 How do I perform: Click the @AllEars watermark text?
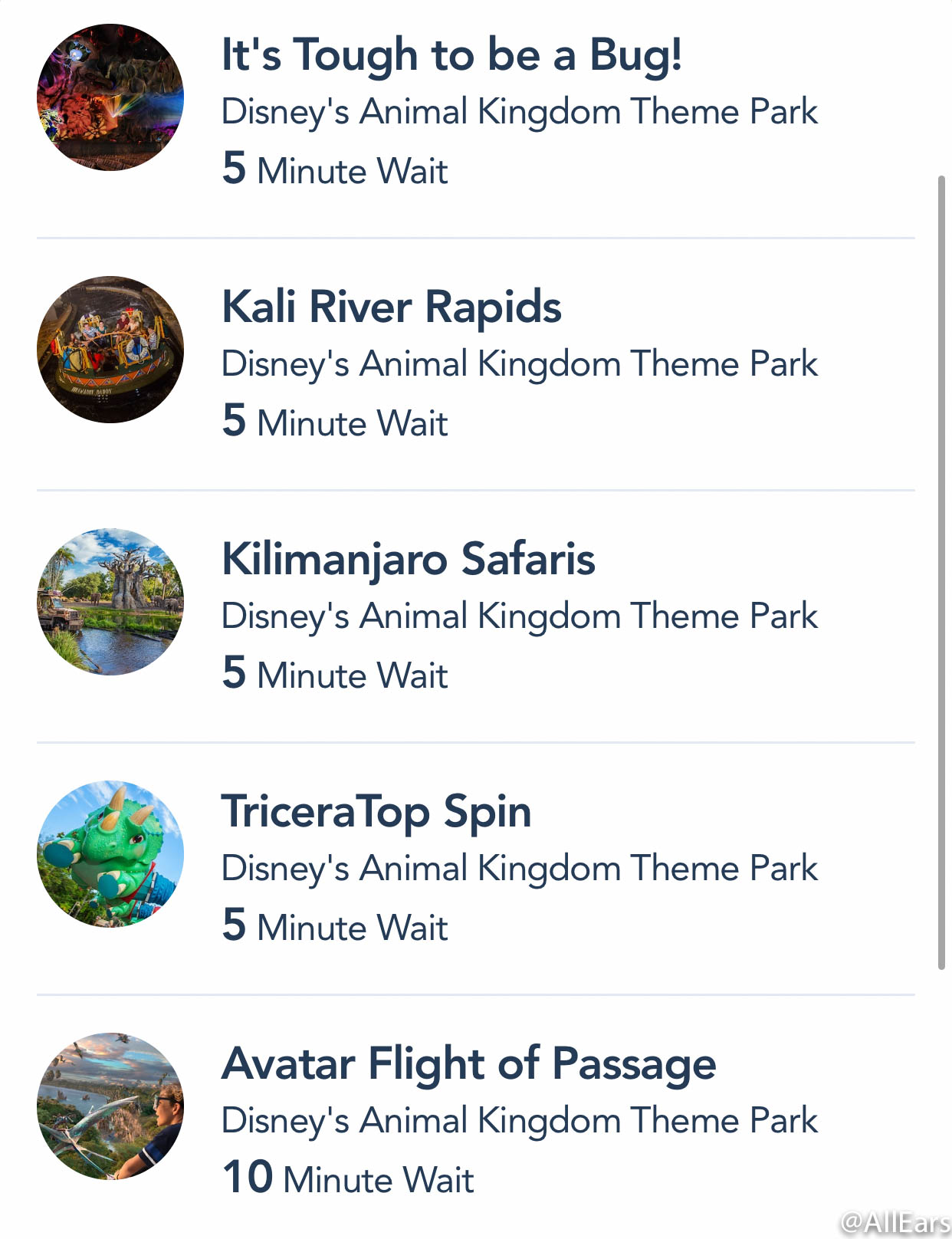coord(895,1222)
